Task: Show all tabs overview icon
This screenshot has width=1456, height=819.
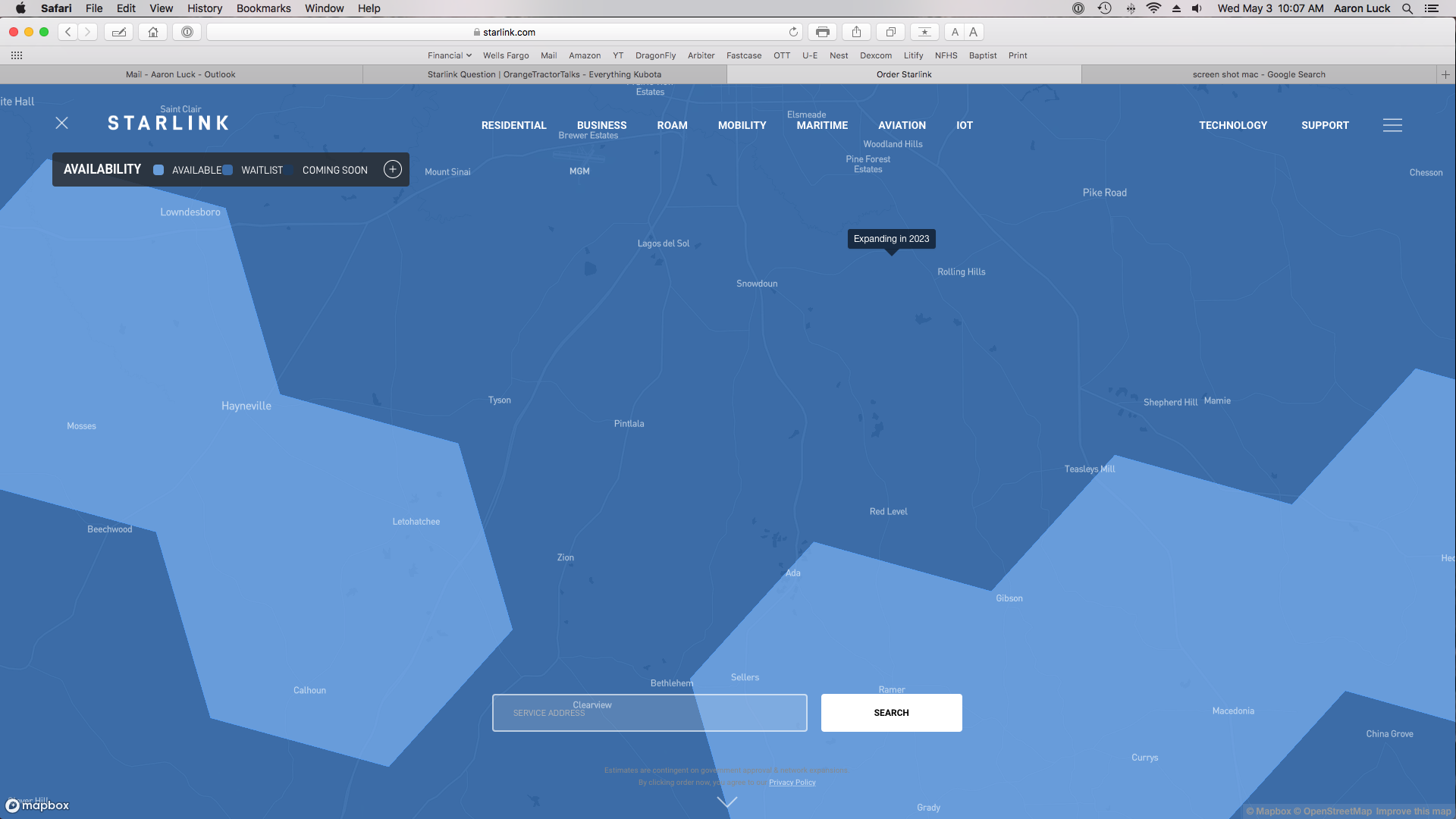Action: tap(891, 32)
